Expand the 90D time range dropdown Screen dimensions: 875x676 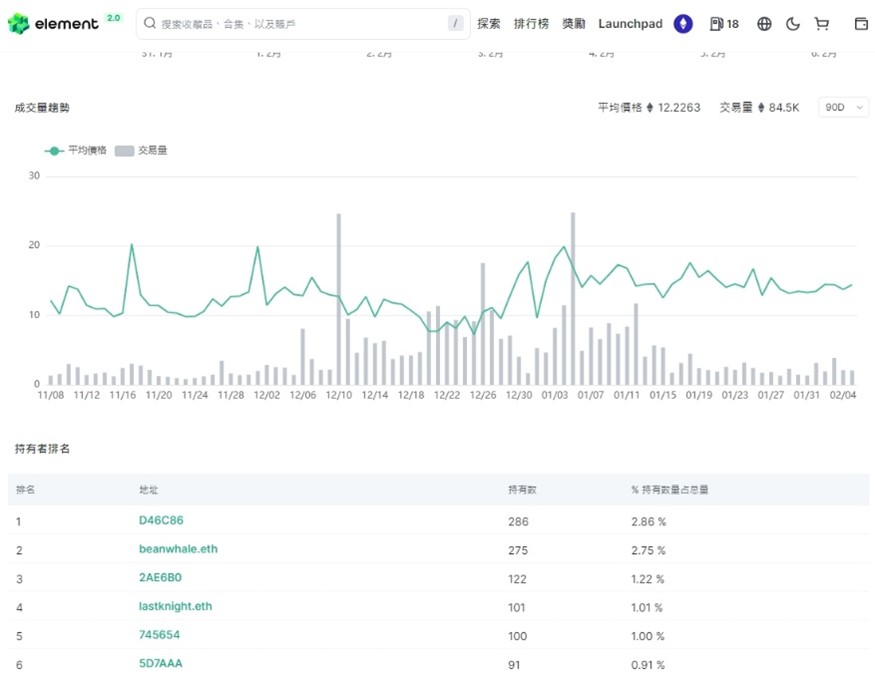[843, 108]
